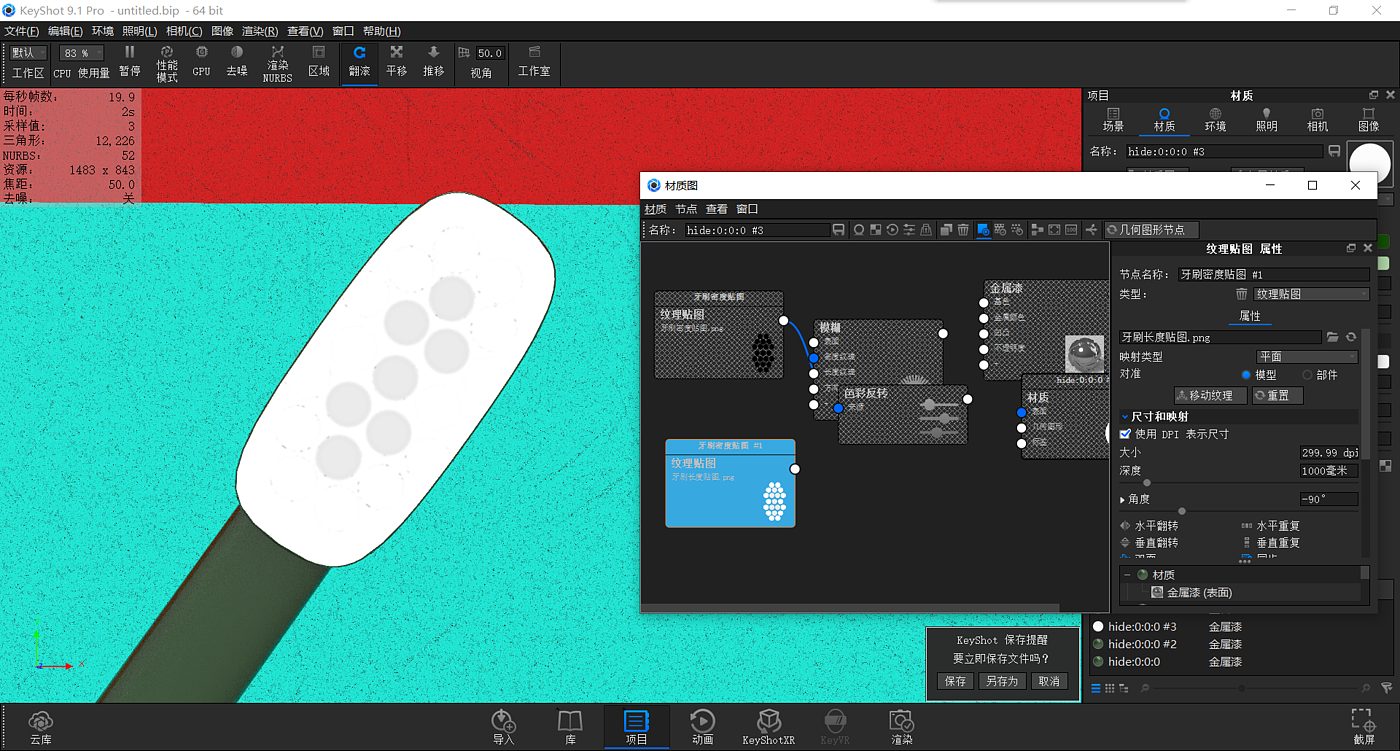
Task: Expand the 角度 angle options
Action: [1123, 500]
